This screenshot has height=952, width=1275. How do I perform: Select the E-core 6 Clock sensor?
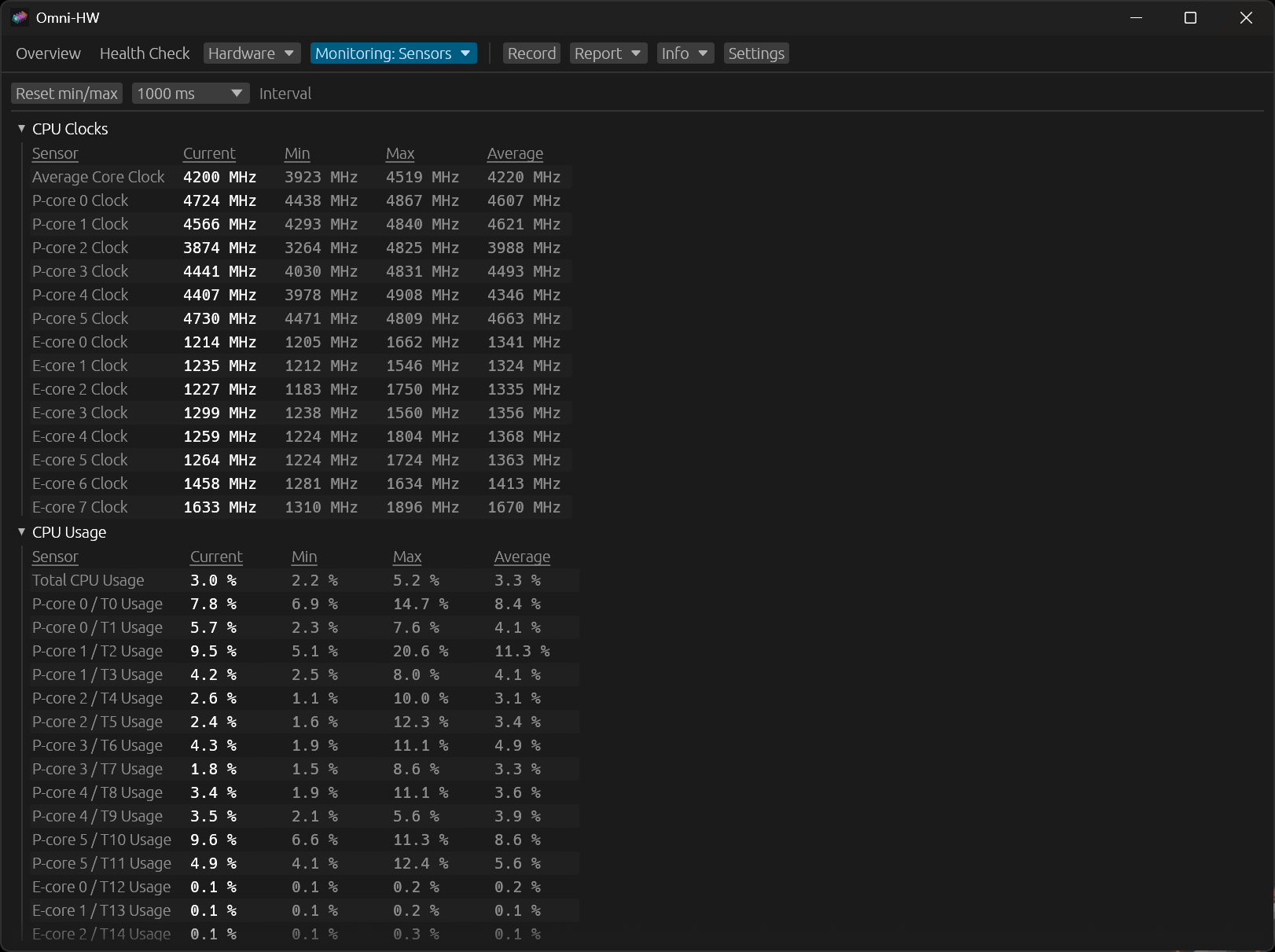click(300, 483)
